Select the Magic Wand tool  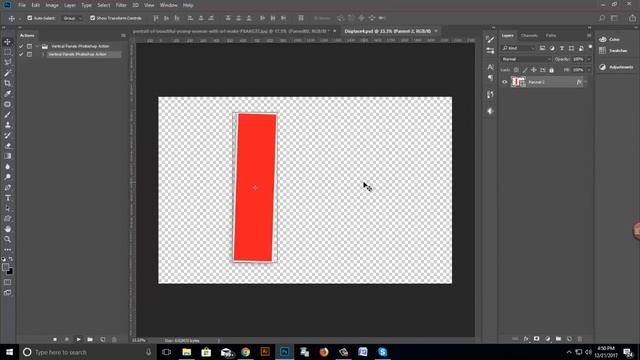(7, 73)
